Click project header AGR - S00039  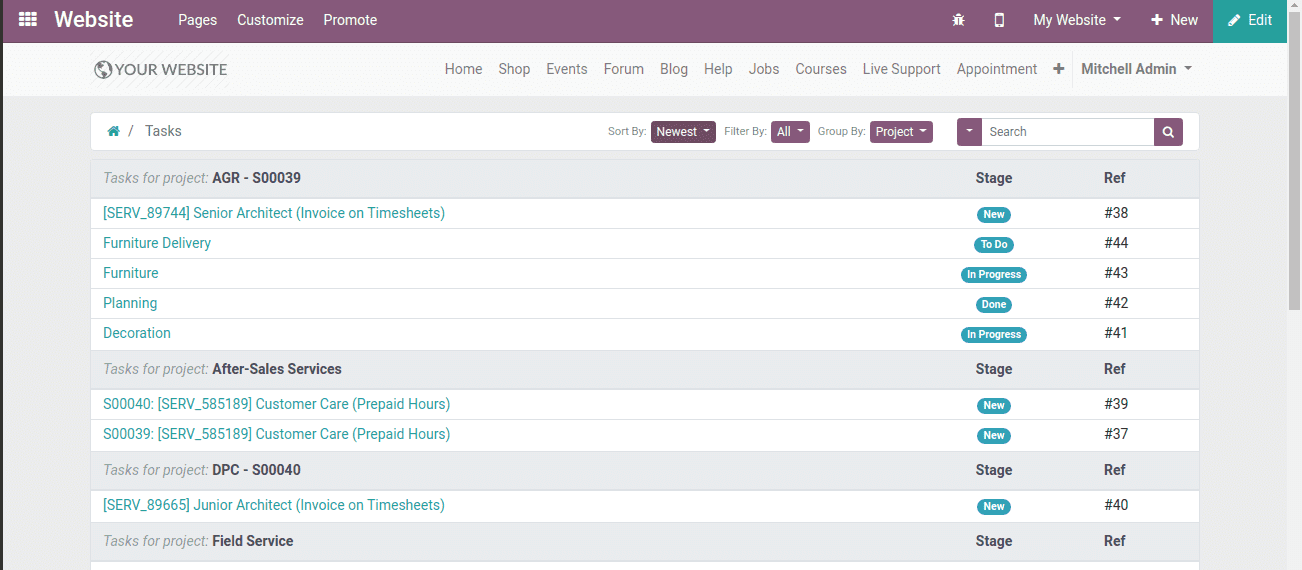coord(256,178)
